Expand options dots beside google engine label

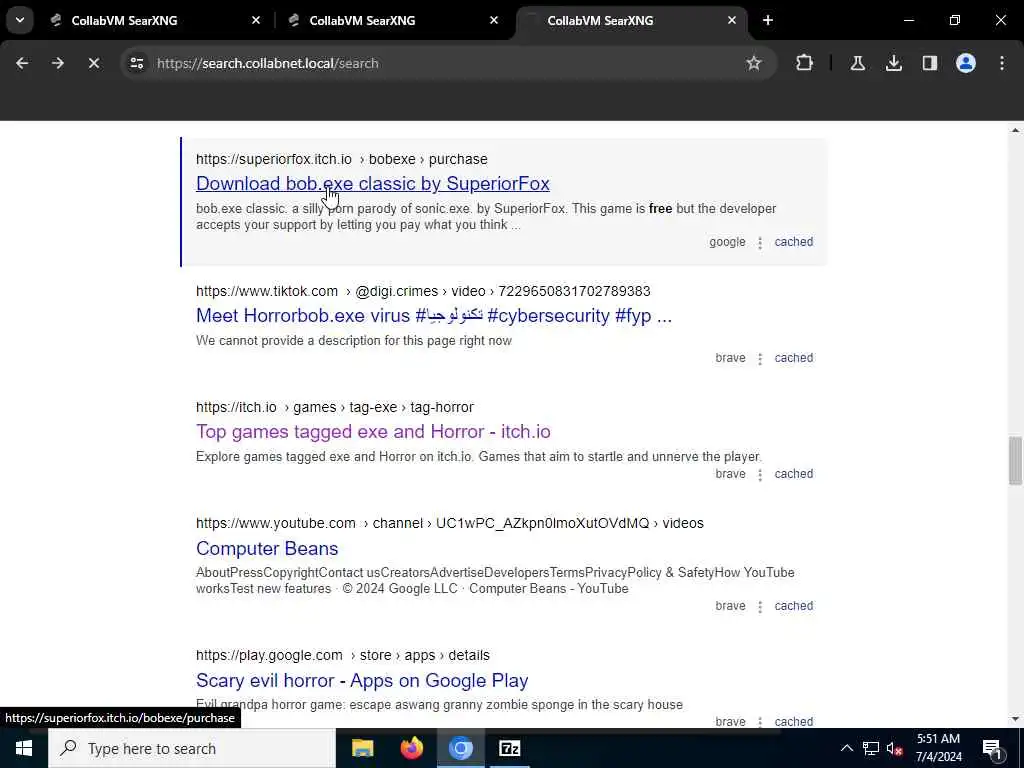coord(760,243)
